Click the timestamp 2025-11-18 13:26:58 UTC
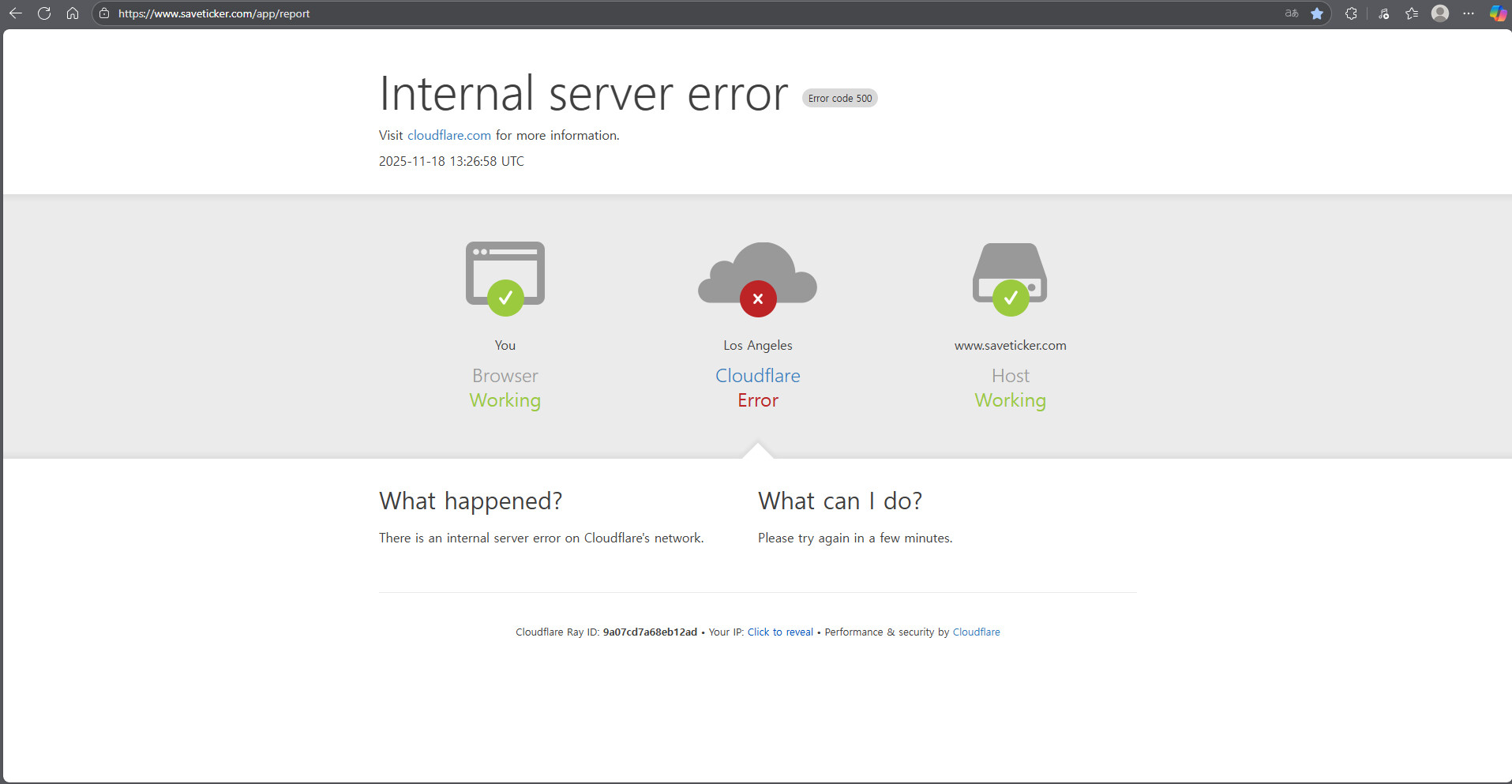Viewport: 1512px width, 784px height. pos(452,161)
